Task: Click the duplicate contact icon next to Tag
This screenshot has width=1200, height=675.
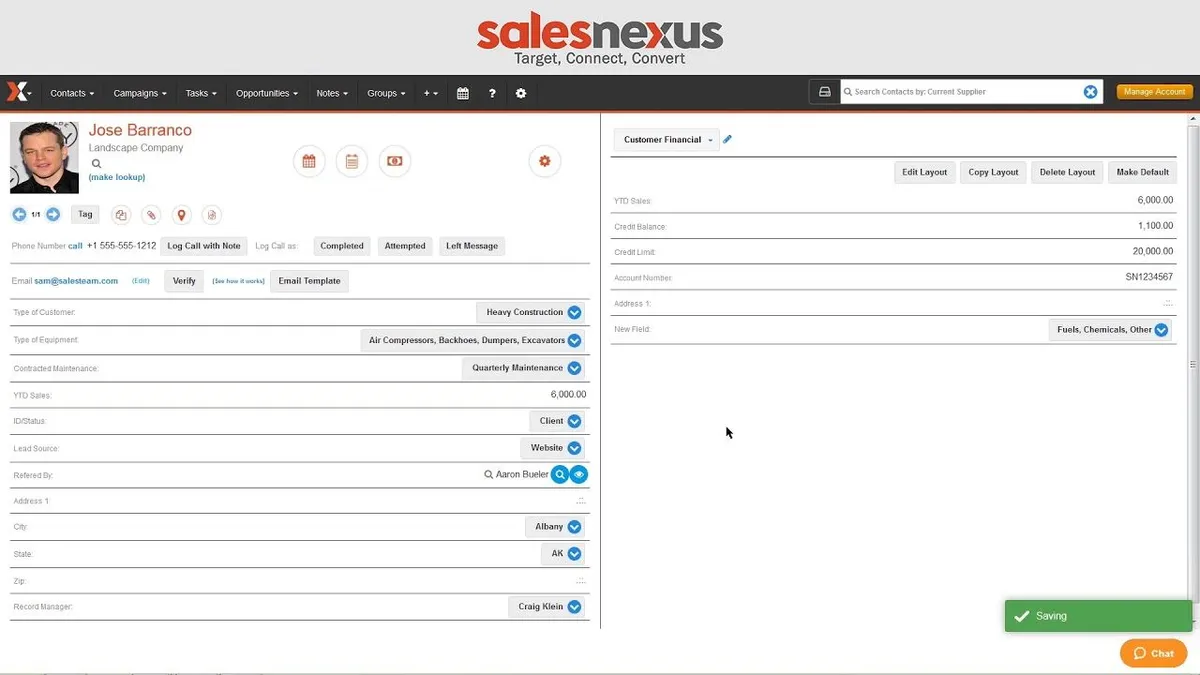Action: [x=120, y=215]
